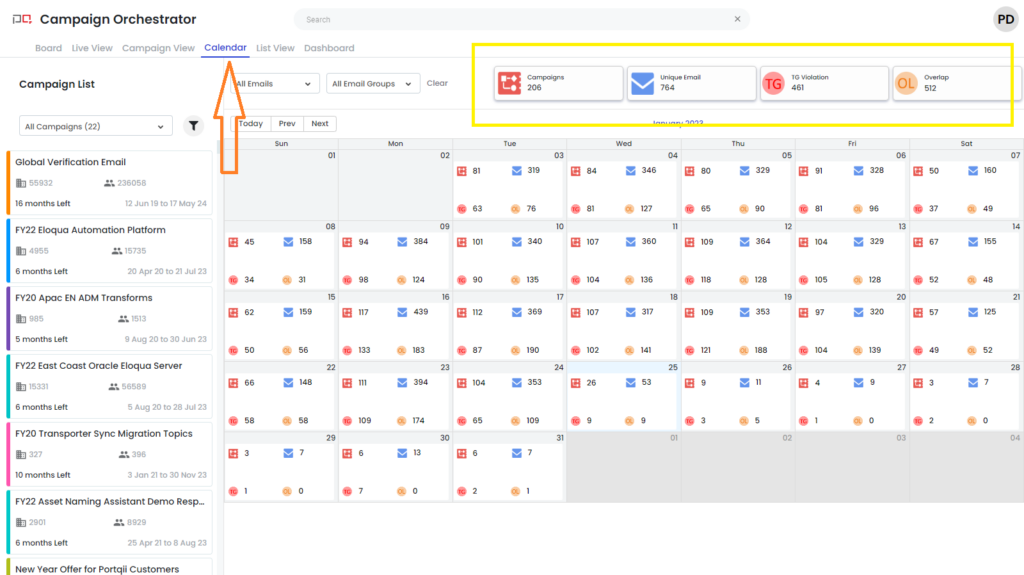The height and width of the screenshot is (575, 1024).
Task: Clear the search field with X icon
Action: coord(738,19)
